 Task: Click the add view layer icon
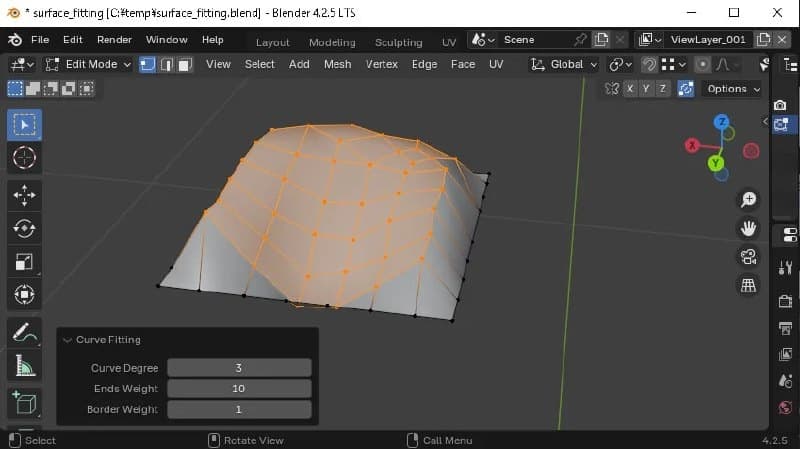[763, 40]
